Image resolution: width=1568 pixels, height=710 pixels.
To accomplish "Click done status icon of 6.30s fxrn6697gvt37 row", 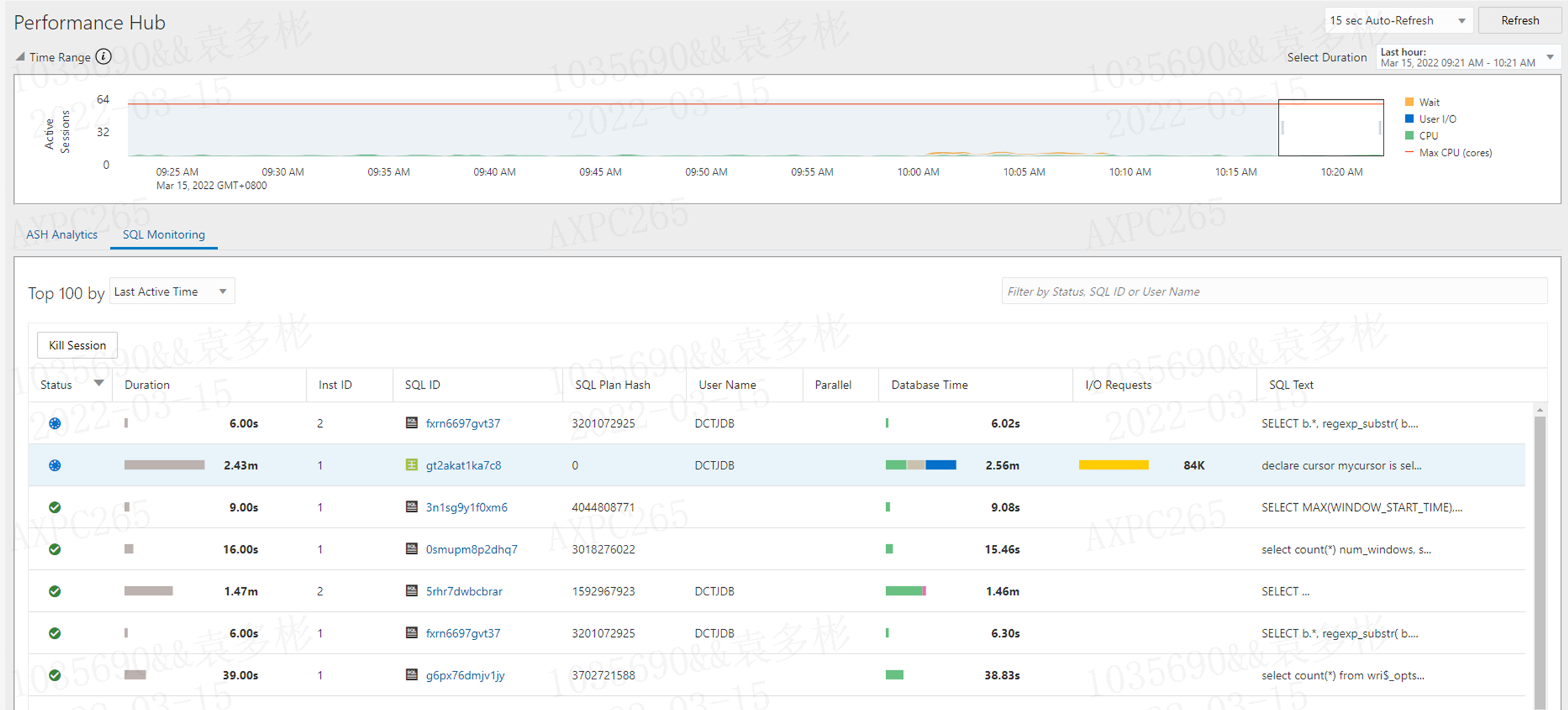I will click(55, 633).
